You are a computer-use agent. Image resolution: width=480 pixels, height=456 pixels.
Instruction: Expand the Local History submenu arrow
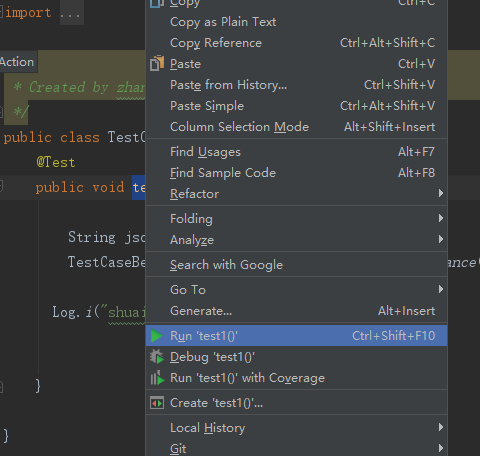(441, 427)
